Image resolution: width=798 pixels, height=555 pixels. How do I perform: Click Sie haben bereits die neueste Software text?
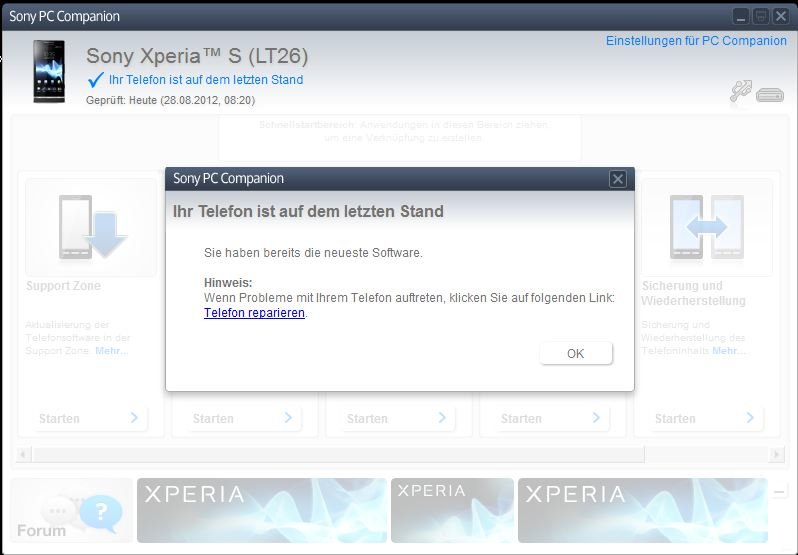tap(313, 253)
